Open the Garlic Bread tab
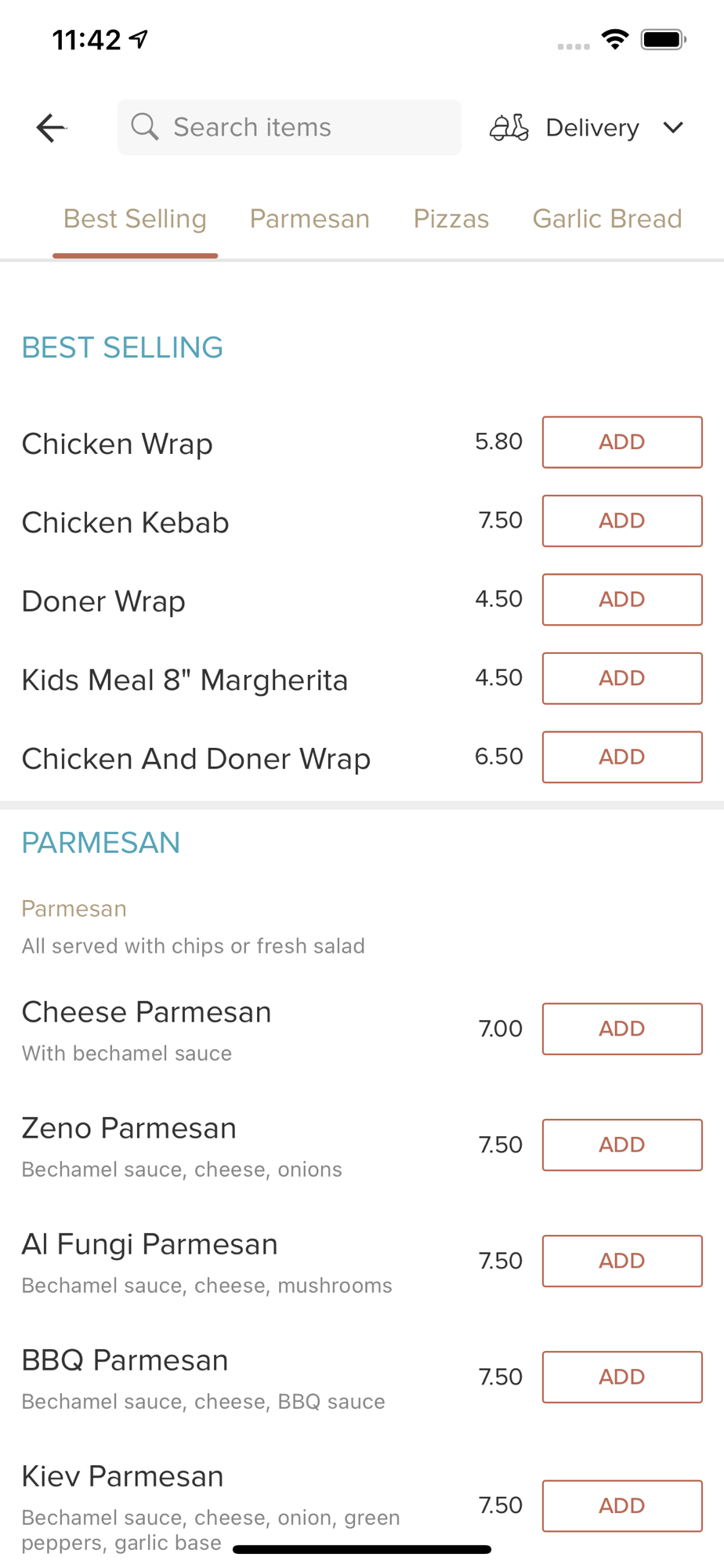Screen dimensions: 724x1568 [607, 219]
